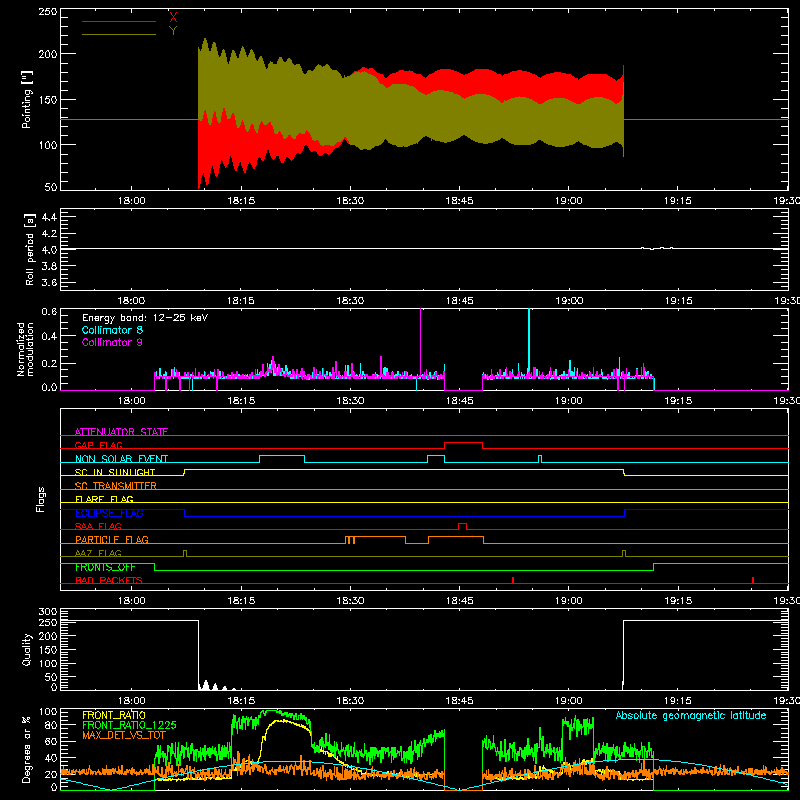Screen dimensions: 800x800
Task: Click the tall magenta Collimator 9 modulation spike
Action: tap(420, 342)
